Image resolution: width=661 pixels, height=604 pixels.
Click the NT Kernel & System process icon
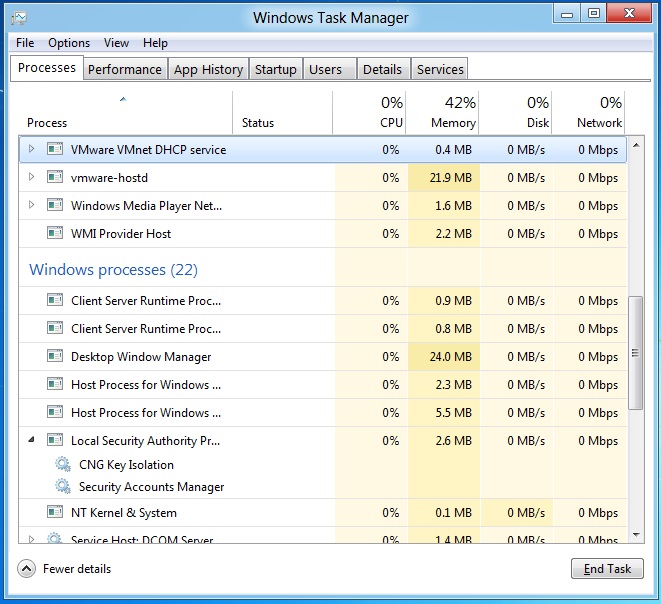pos(55,512)
